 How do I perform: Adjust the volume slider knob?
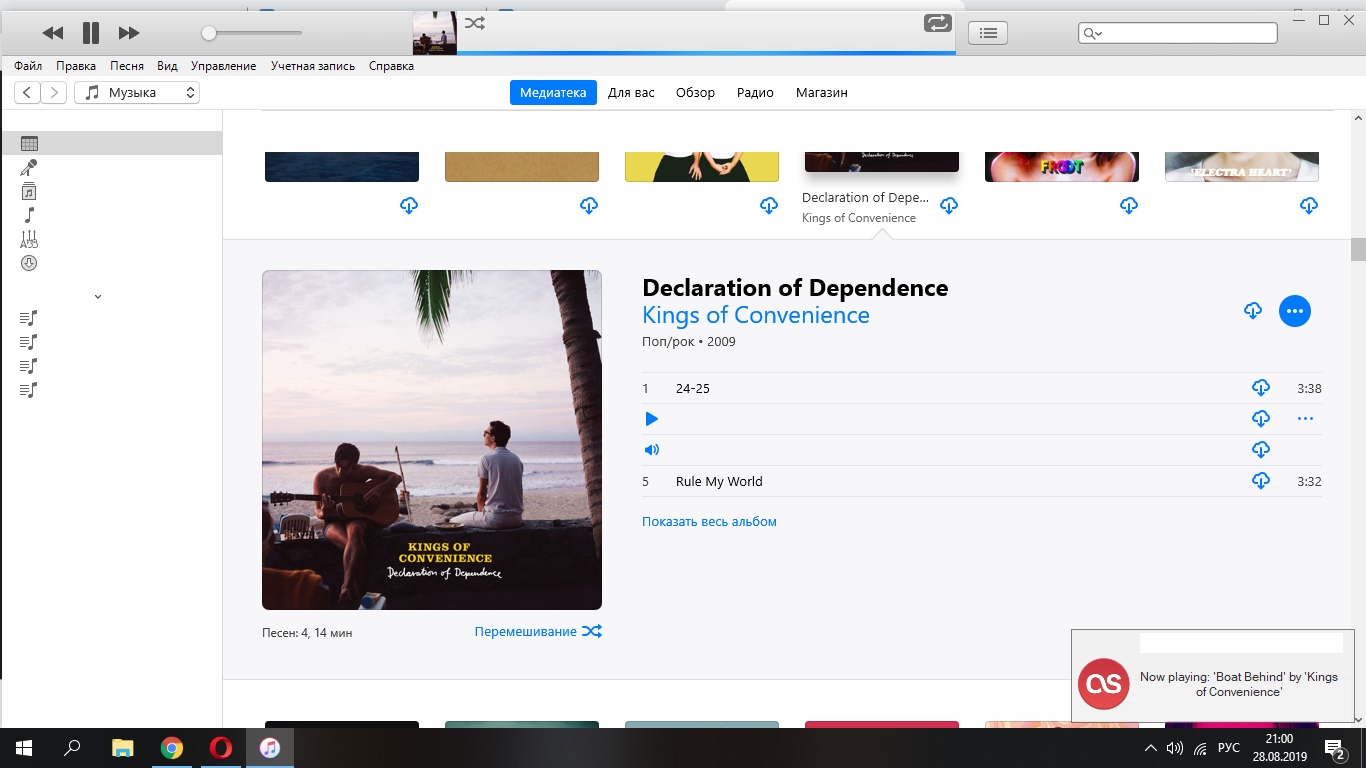(208, 33)
